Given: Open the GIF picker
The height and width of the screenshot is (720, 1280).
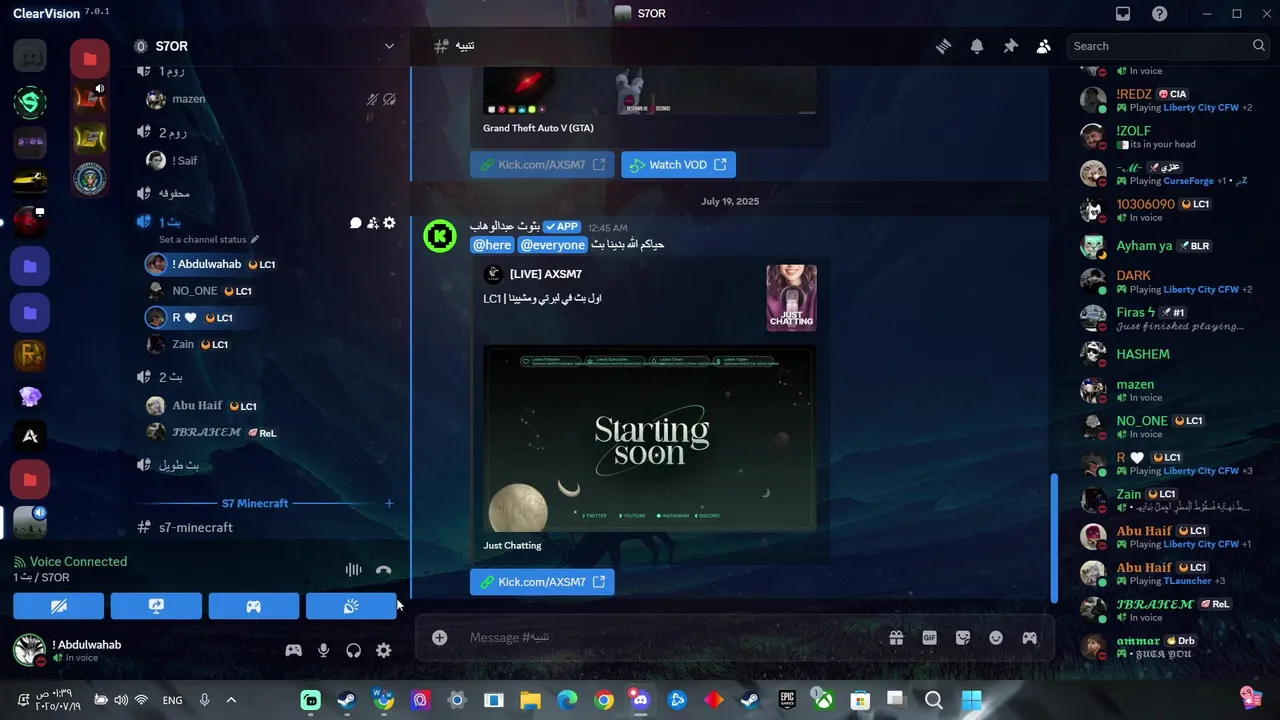Looking at the screenshot, I should click(x=929, y=638).
